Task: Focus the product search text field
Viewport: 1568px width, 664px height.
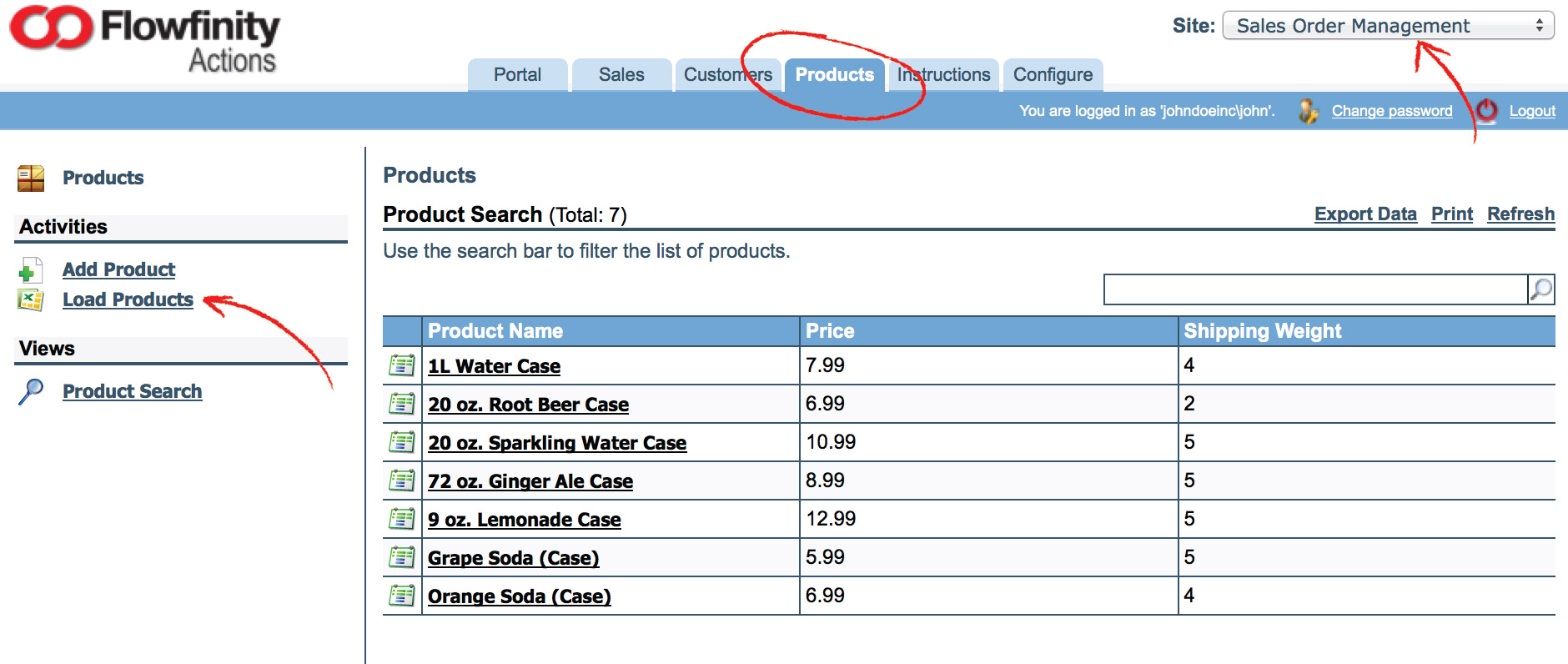Action: tap(1314, 289)
